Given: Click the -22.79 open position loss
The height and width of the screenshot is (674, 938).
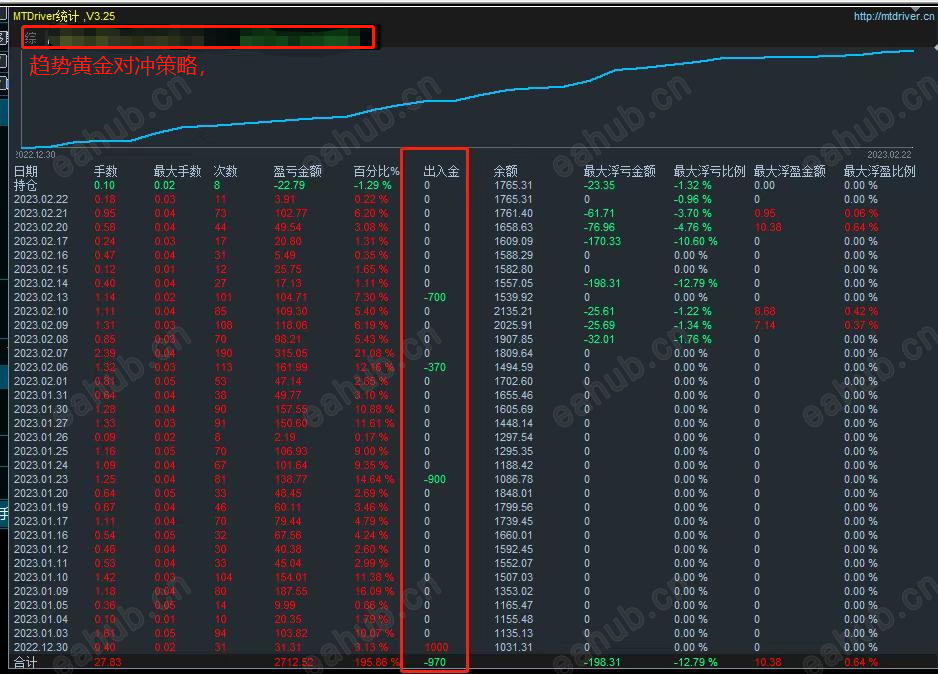Looking at the screenshot, I should tap(290, 185).
